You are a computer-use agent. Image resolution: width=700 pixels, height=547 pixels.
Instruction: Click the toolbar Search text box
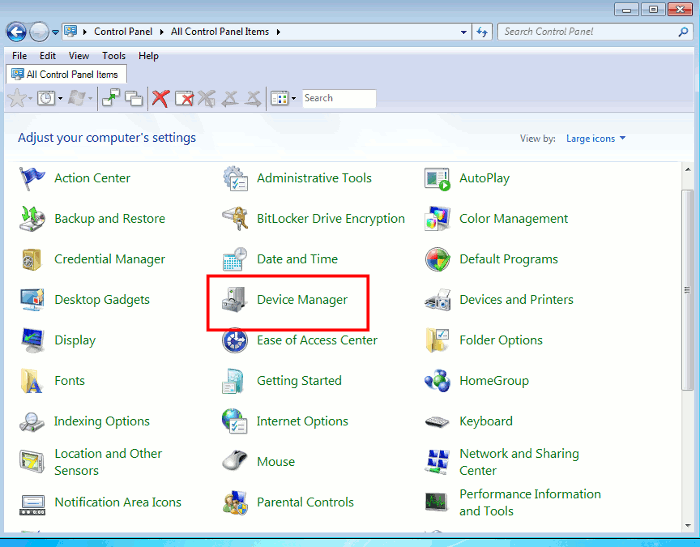click(339, 98)
